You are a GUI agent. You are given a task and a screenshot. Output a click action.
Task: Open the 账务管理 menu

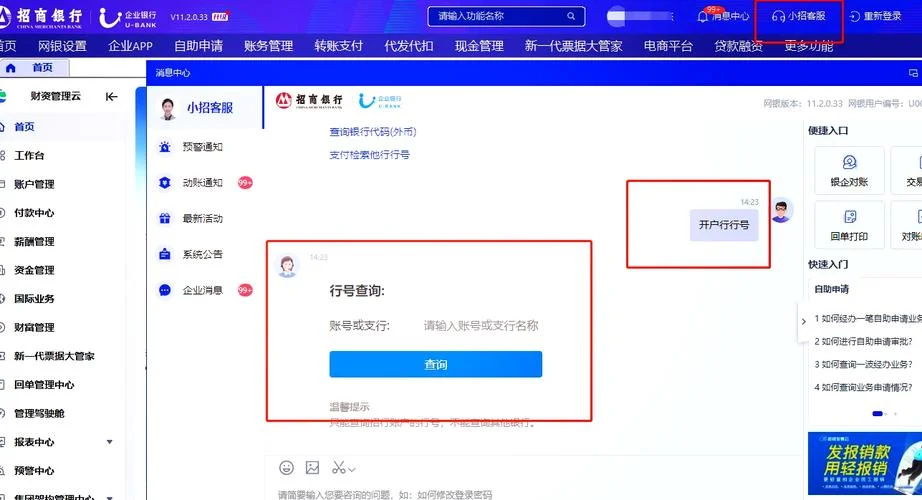[269, 46]
